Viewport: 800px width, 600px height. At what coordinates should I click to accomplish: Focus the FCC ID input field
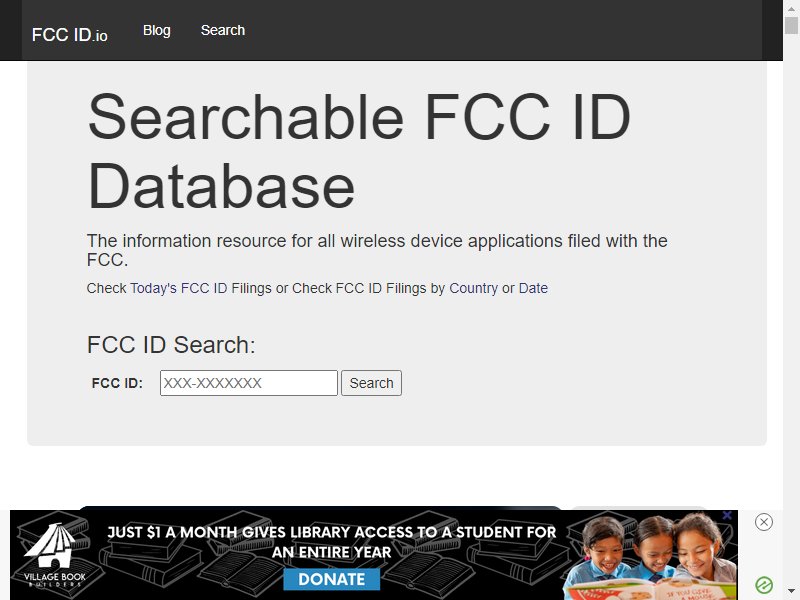tap(248, 383)
